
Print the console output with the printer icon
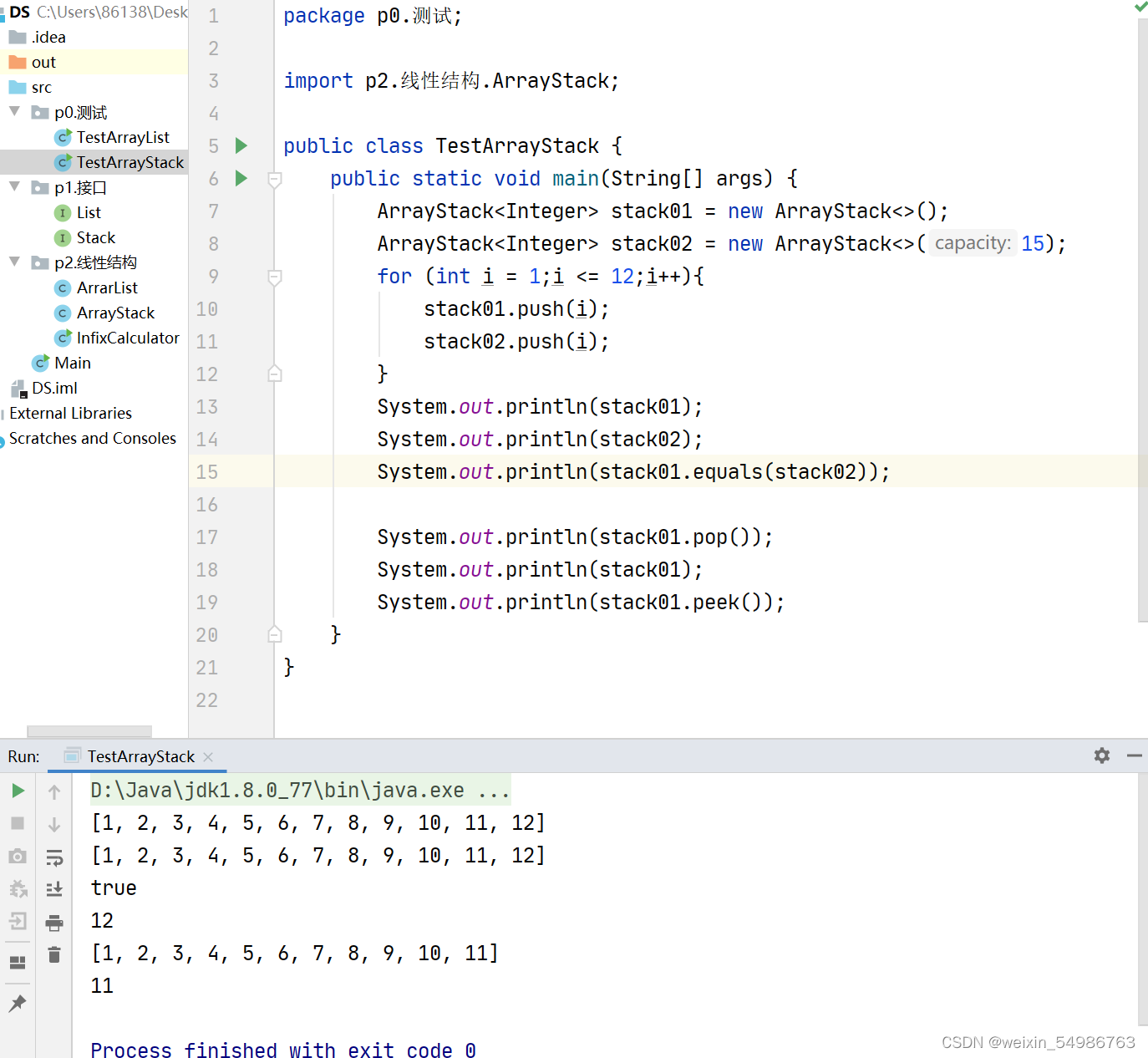coord(54,923)
